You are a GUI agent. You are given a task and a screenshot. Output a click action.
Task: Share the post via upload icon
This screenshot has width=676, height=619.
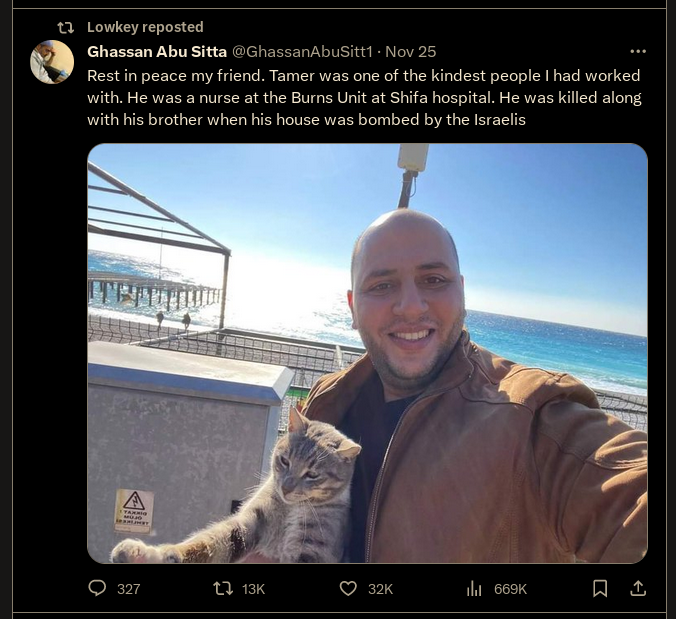coord(638,588)
